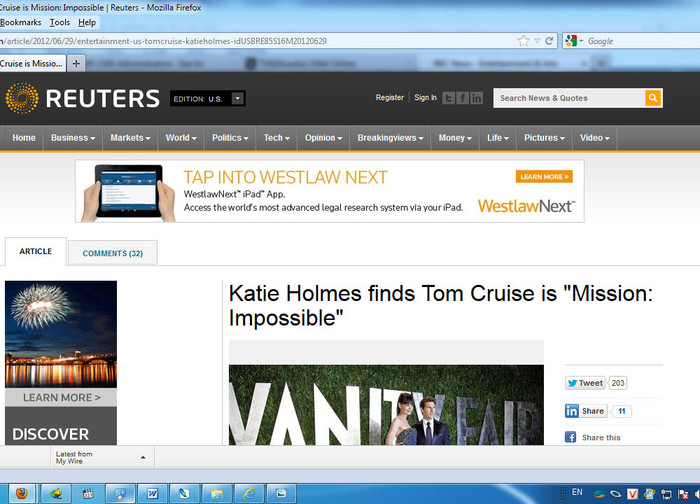The height and width of the screenshot is (504, 700).
Task: Open the Reuters LinkedIn icon in header
Action: coord(476,98)
